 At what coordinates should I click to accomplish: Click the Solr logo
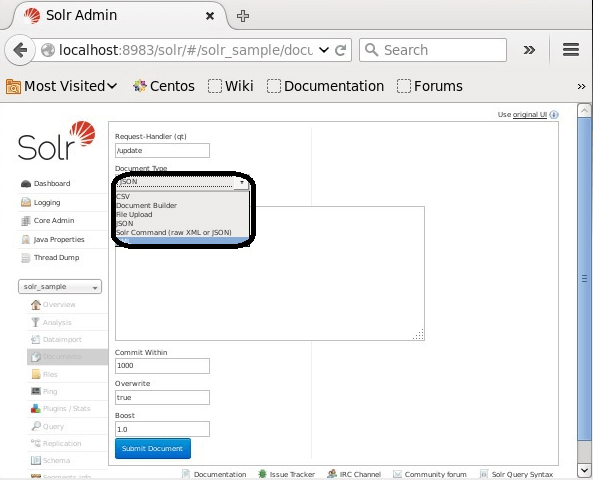tap(57, 141)
